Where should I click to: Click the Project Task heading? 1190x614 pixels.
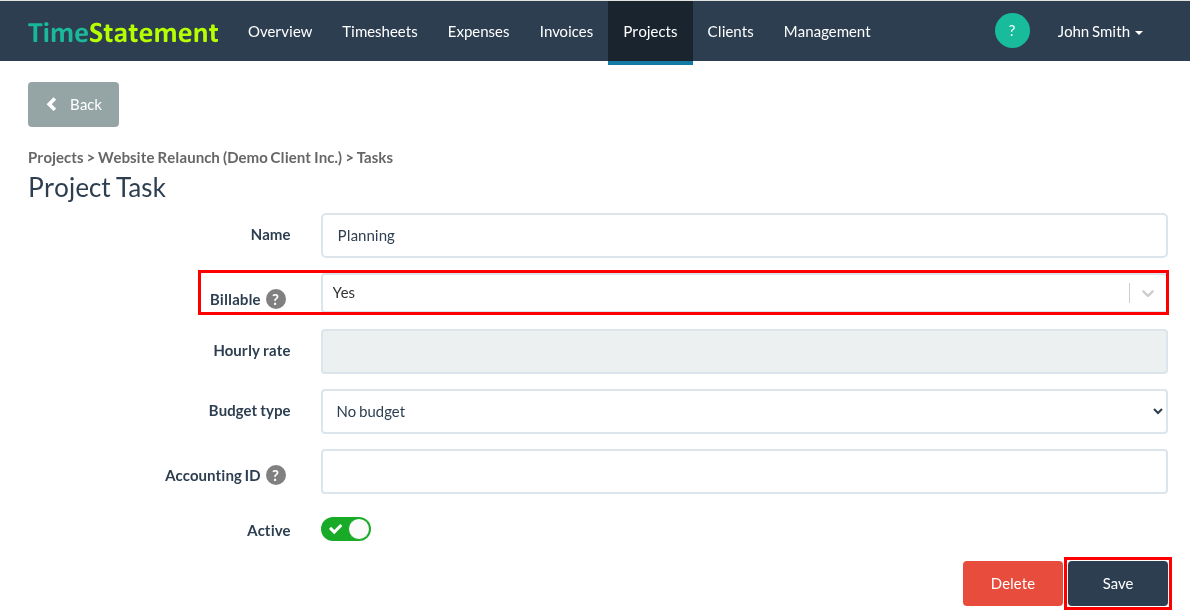coord(96,187)
